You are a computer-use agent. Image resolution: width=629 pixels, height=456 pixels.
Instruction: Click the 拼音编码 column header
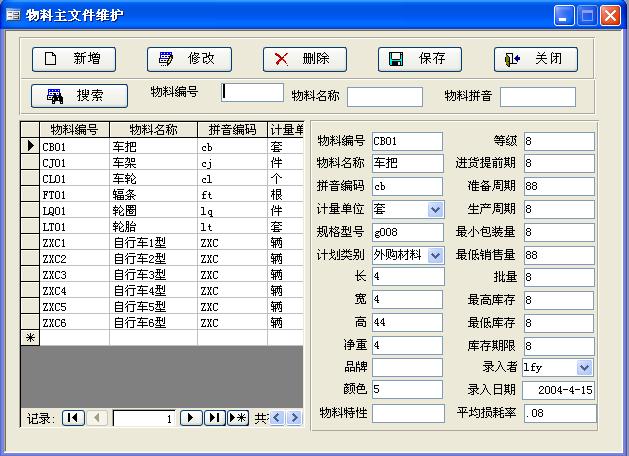232,130
